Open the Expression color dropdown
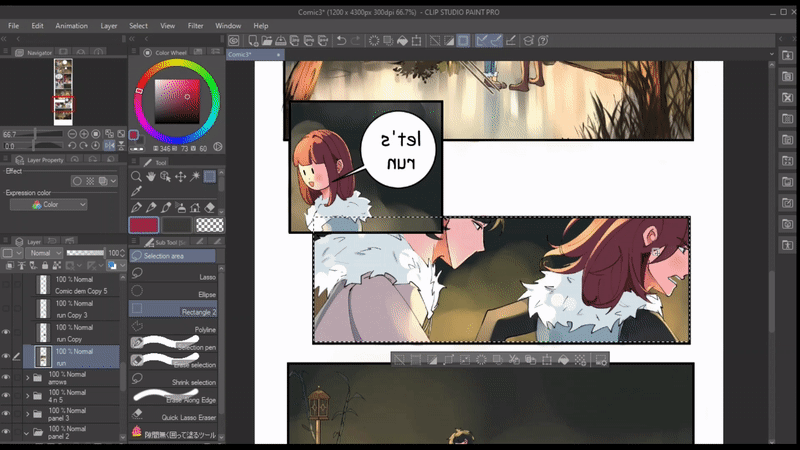Image resolution: width=800 pixels, height=450 pixels. point(47,204)
